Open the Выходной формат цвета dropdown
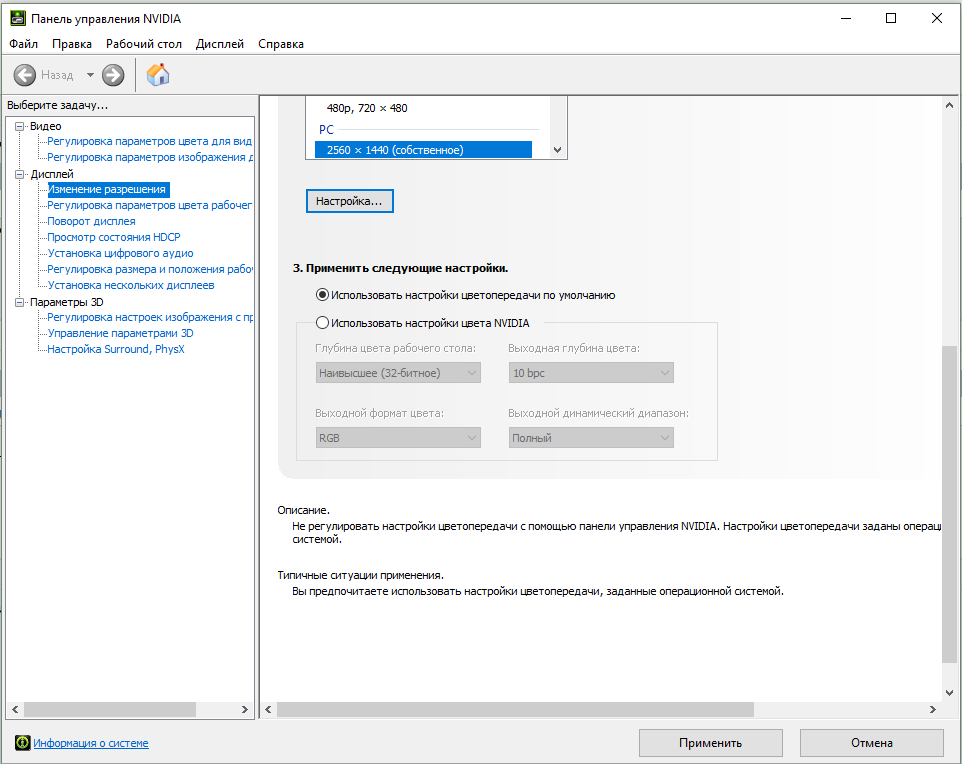The width and height of the screenshot is (962, 764). 398,438
